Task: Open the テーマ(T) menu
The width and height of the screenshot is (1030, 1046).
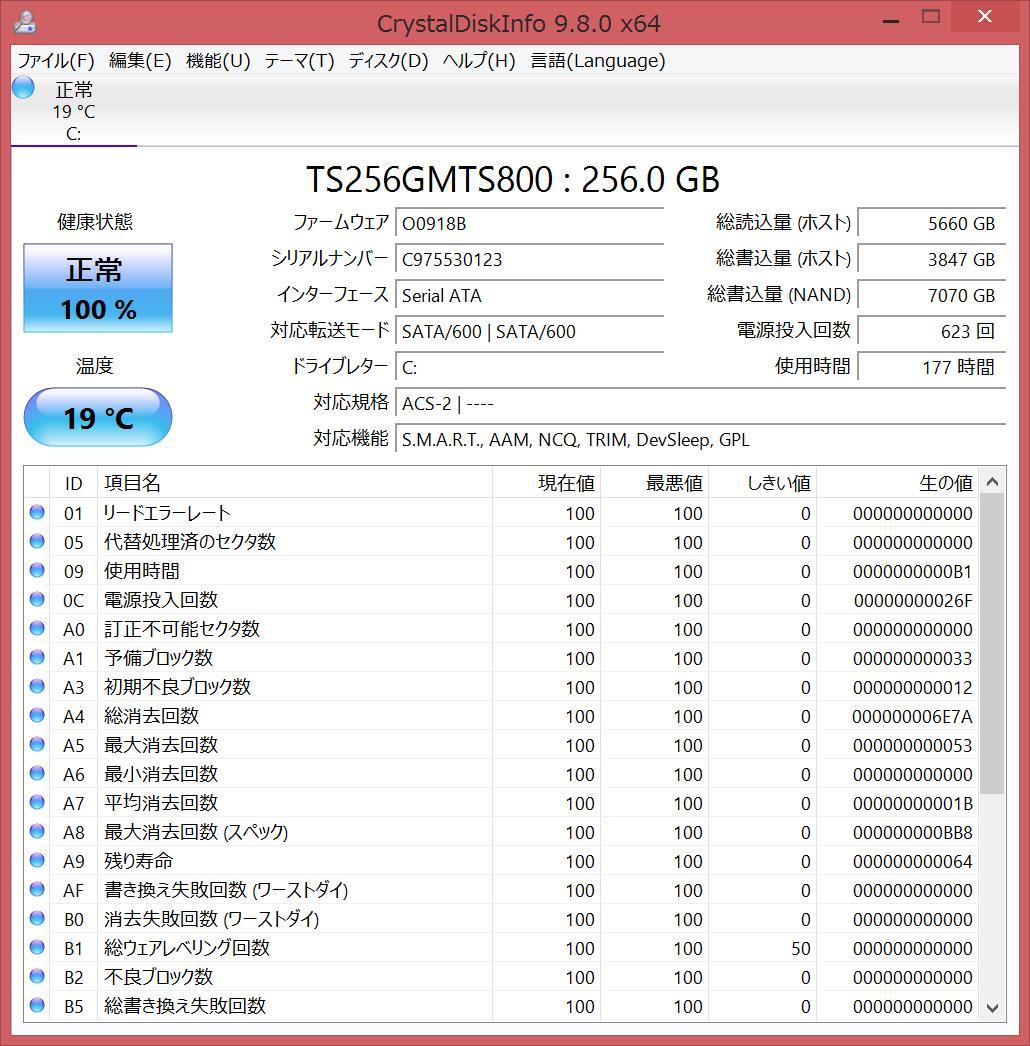Action: pos(299,61)
